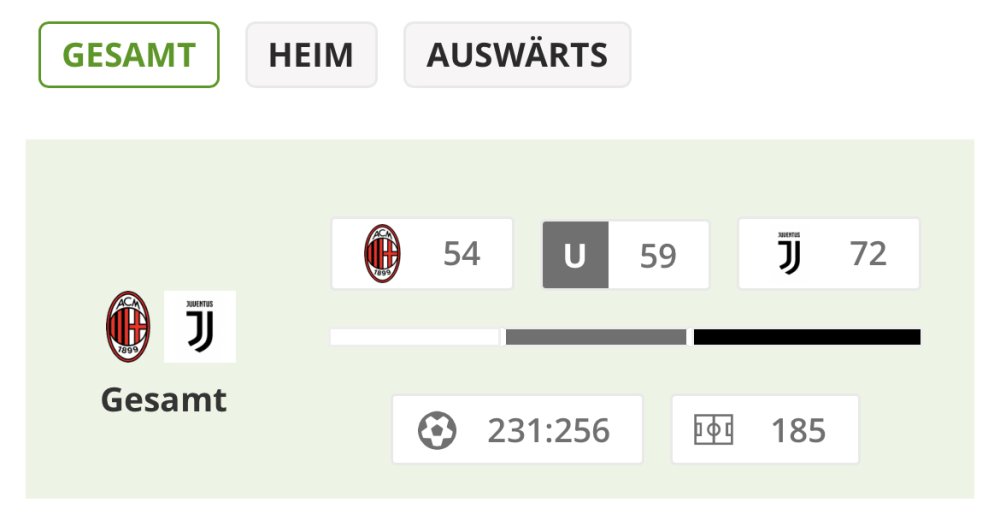Click AC Milan crest in wins box
Screen dimensions: 1000x526
coord(382,254)
